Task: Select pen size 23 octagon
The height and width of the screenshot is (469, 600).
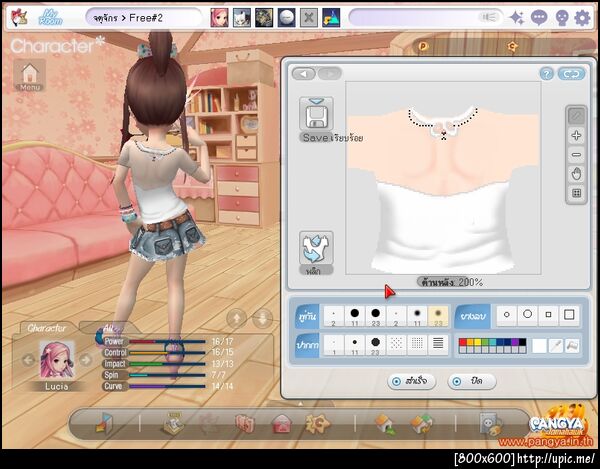Action: click(375, 345)
